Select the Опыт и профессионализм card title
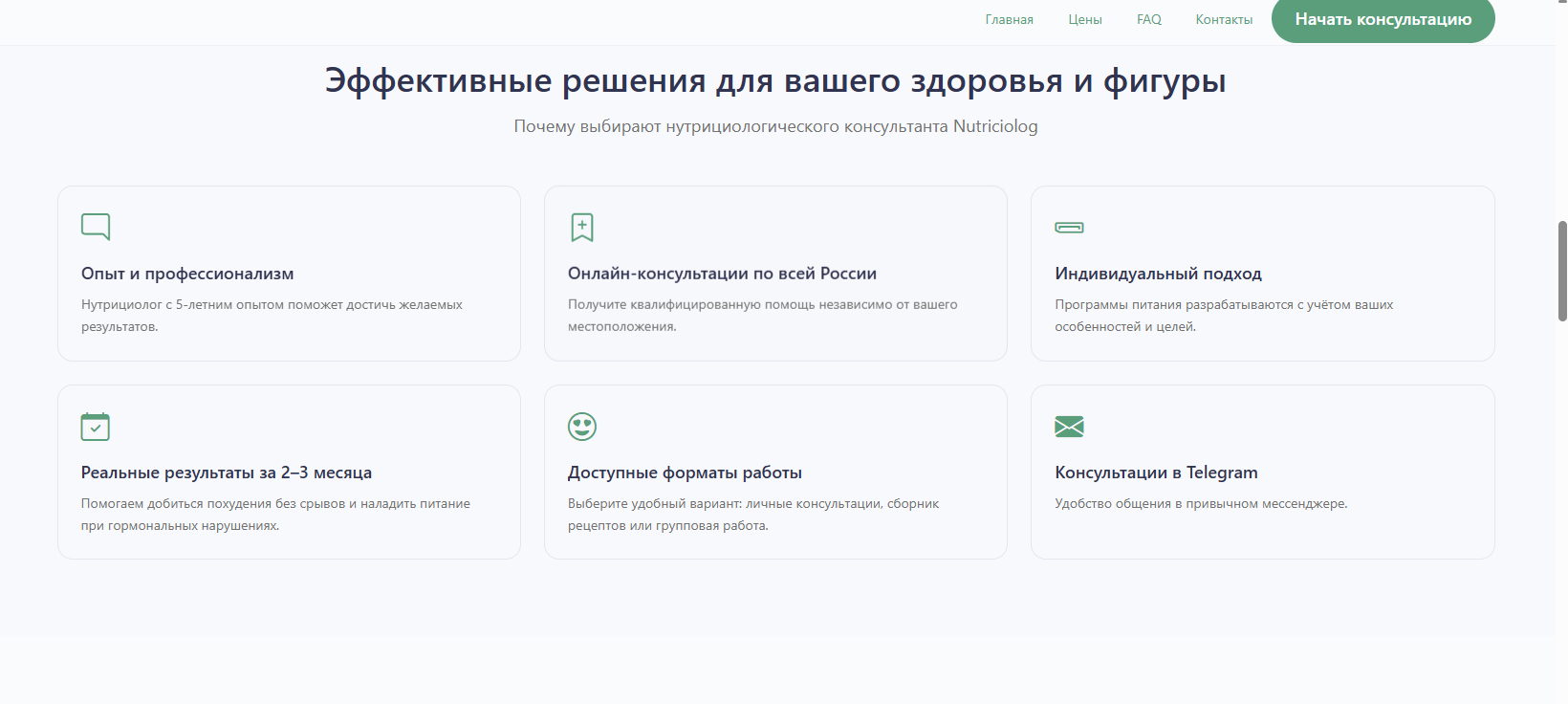The width and height of the screenshot is (1568, 704). pos(187,274)
